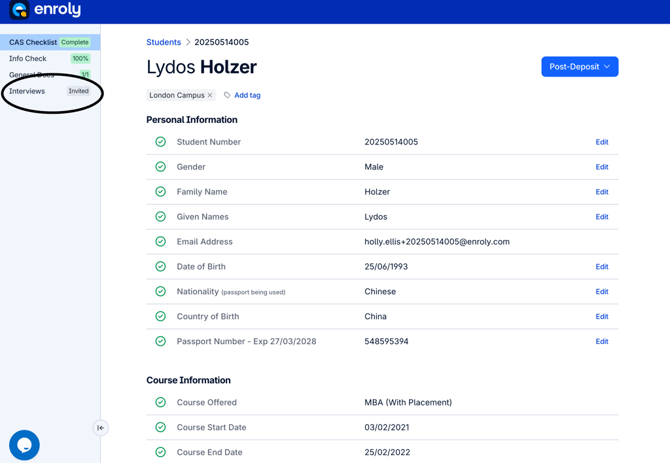The height and width of the screenshot is (463, 670).
Task: Click the Complete badge on CAS Checklist
Action: tap(75, 42)
